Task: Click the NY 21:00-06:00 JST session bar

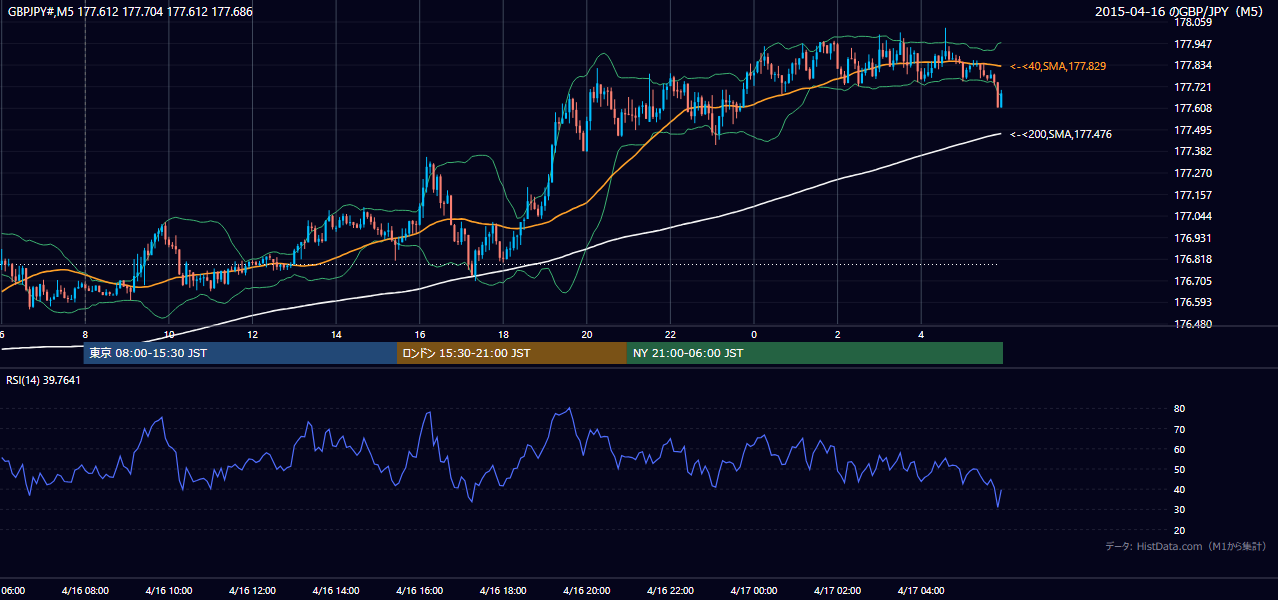Action: [x=815, y=353]
